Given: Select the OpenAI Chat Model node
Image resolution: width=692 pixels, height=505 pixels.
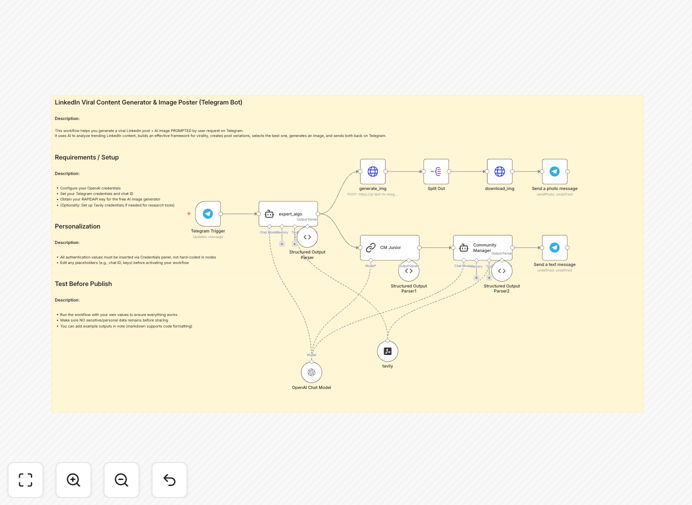Looking at the screenshot, I should pyautogui.click(x=312, y=373).
